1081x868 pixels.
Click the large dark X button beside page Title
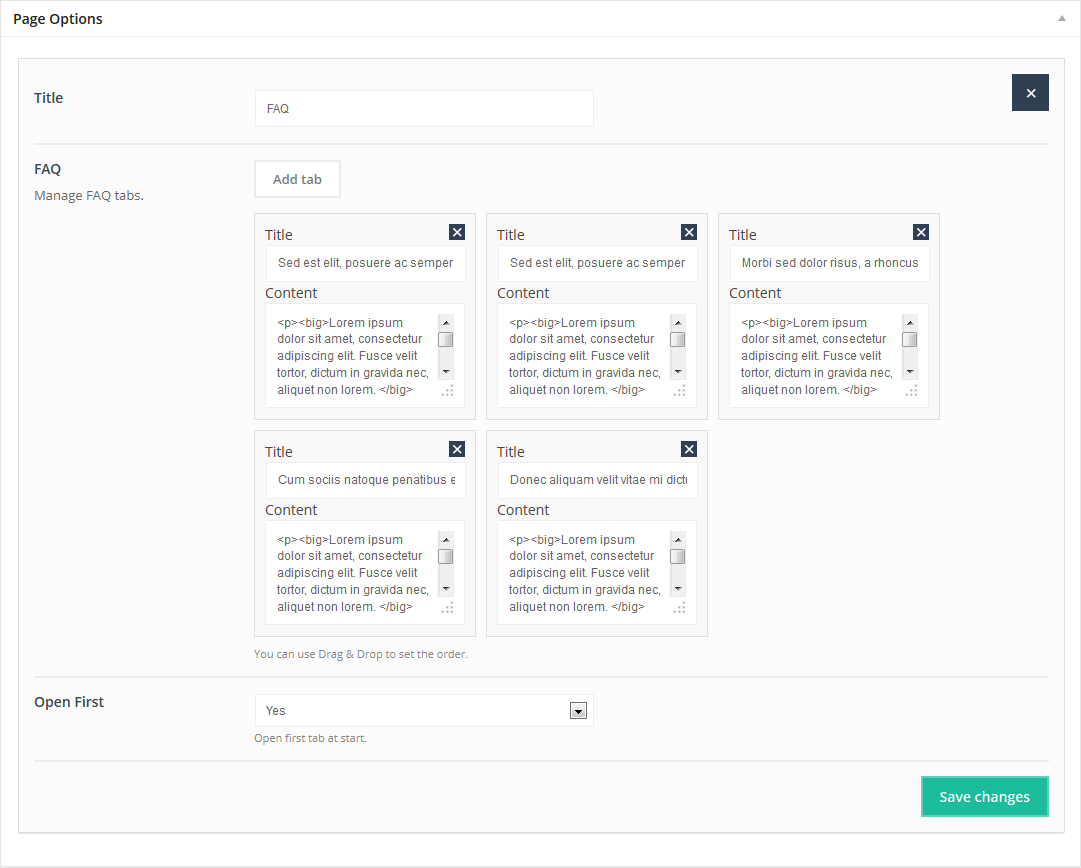pos(1030,93)
